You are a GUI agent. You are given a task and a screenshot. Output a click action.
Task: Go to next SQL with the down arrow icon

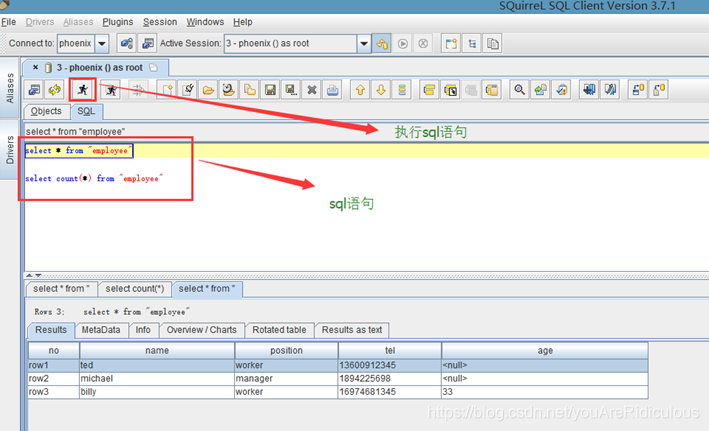coord(381,90)
